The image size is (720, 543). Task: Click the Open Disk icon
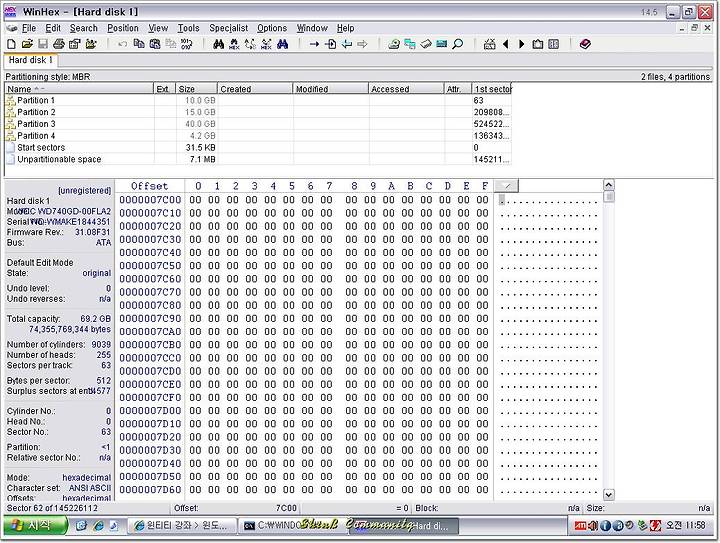(394, 44)
